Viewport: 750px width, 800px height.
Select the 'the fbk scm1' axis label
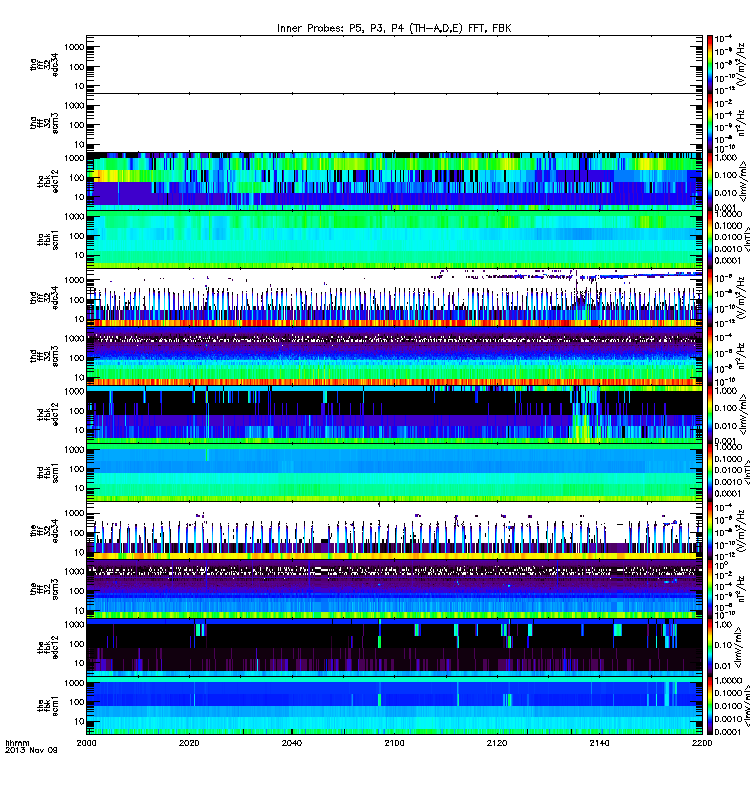[x=48, y=706]
